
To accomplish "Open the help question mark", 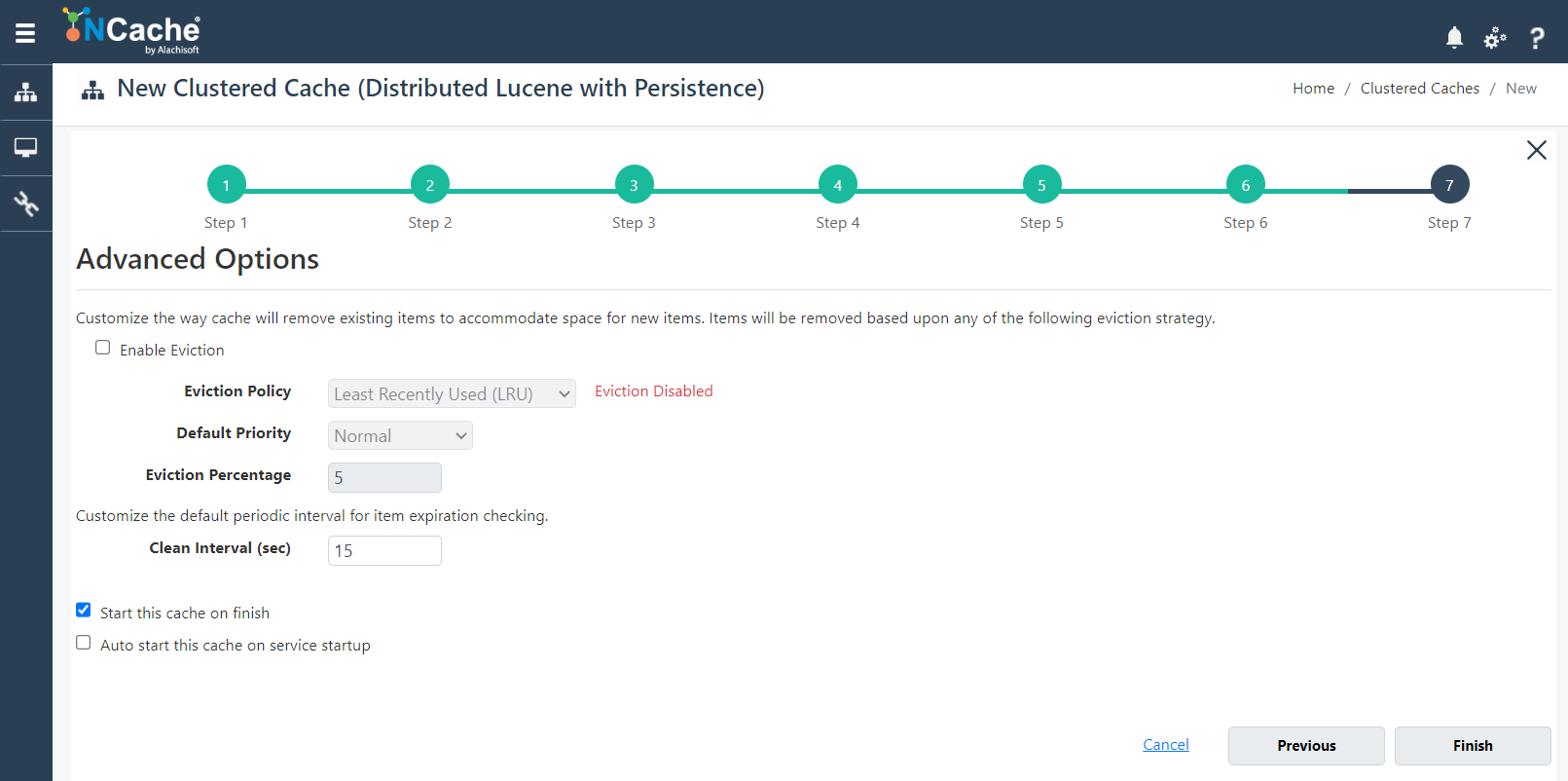I will click(1537, 38).
